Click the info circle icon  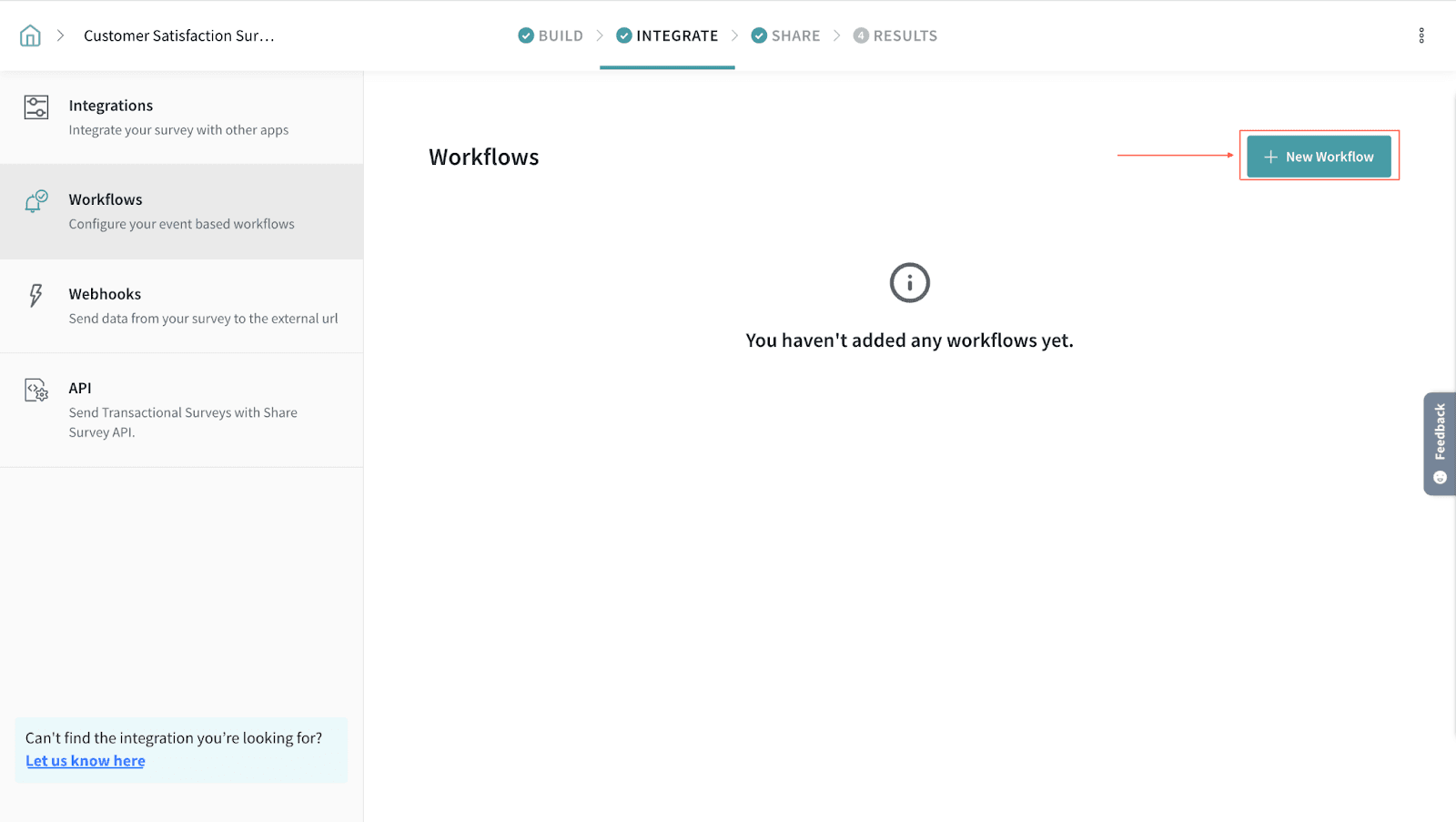tap(909, 283)
